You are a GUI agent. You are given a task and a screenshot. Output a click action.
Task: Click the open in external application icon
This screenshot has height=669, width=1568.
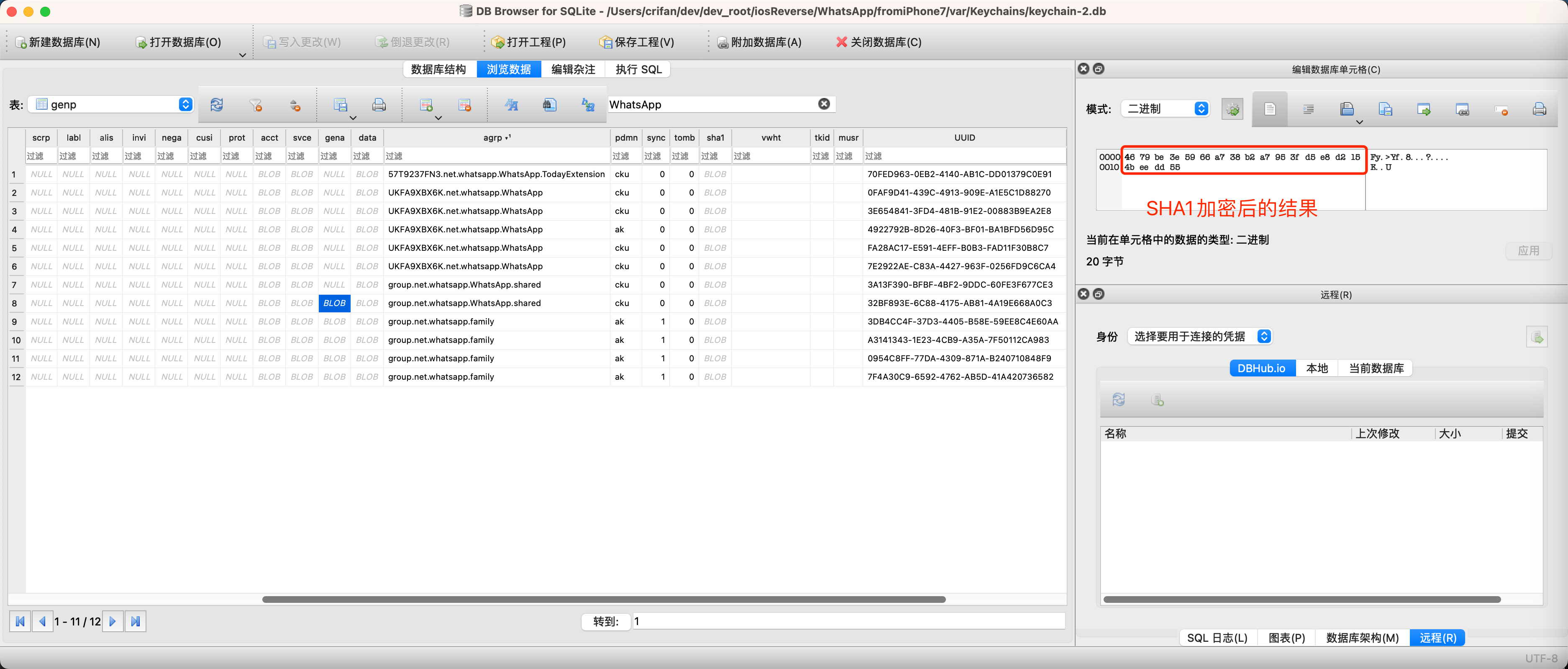(x=1424, y=109)
